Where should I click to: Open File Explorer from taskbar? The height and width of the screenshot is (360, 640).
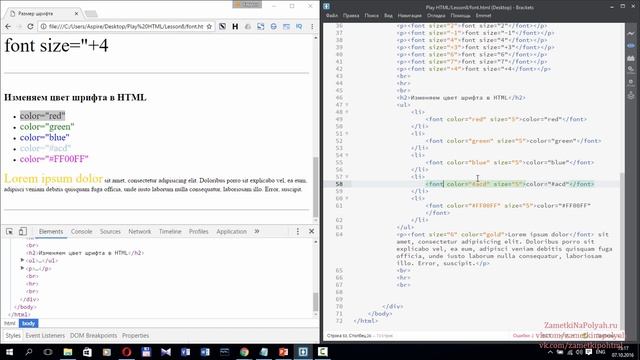[68, 352]
